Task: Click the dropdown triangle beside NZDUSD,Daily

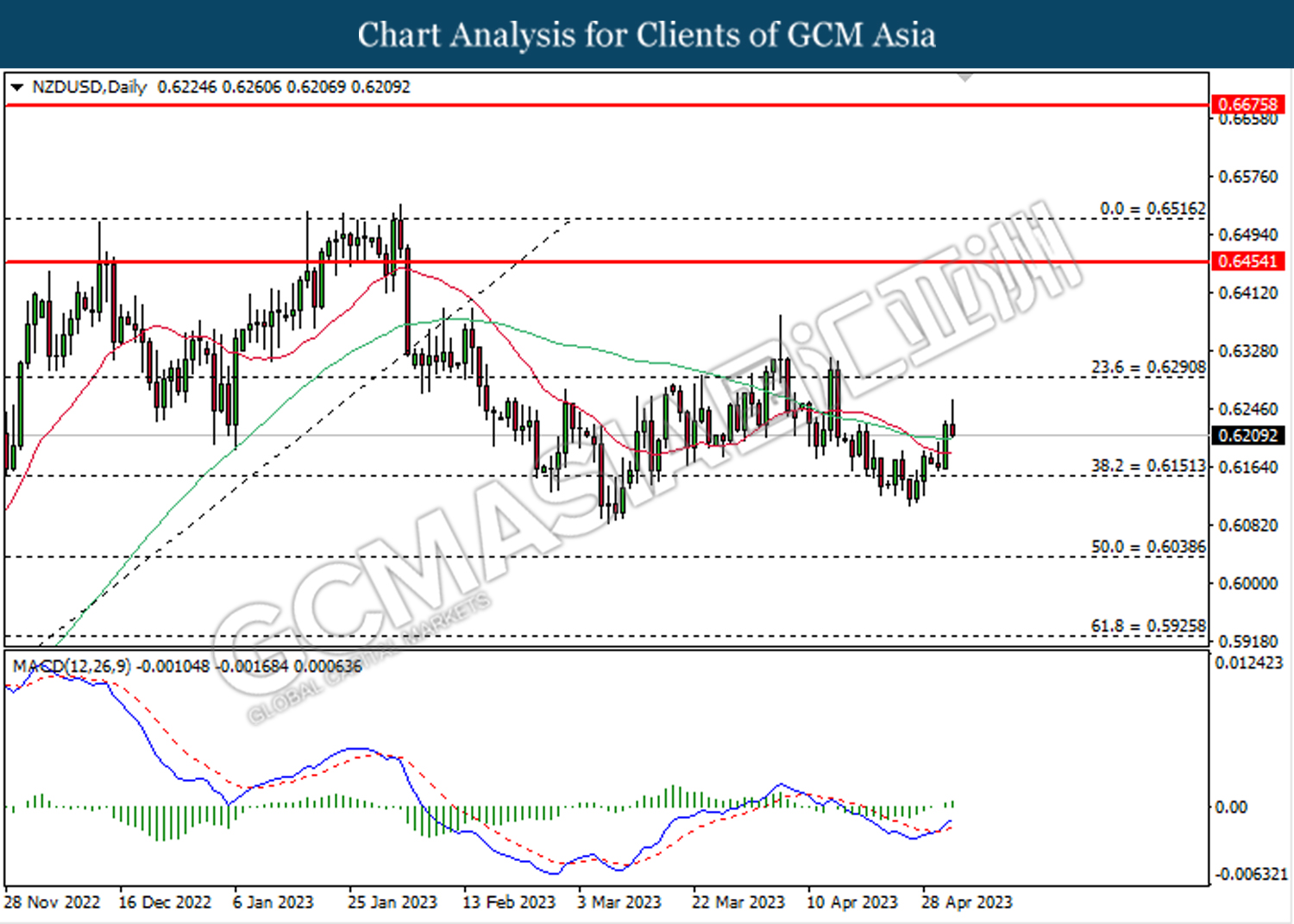Action: coord(16,87)
